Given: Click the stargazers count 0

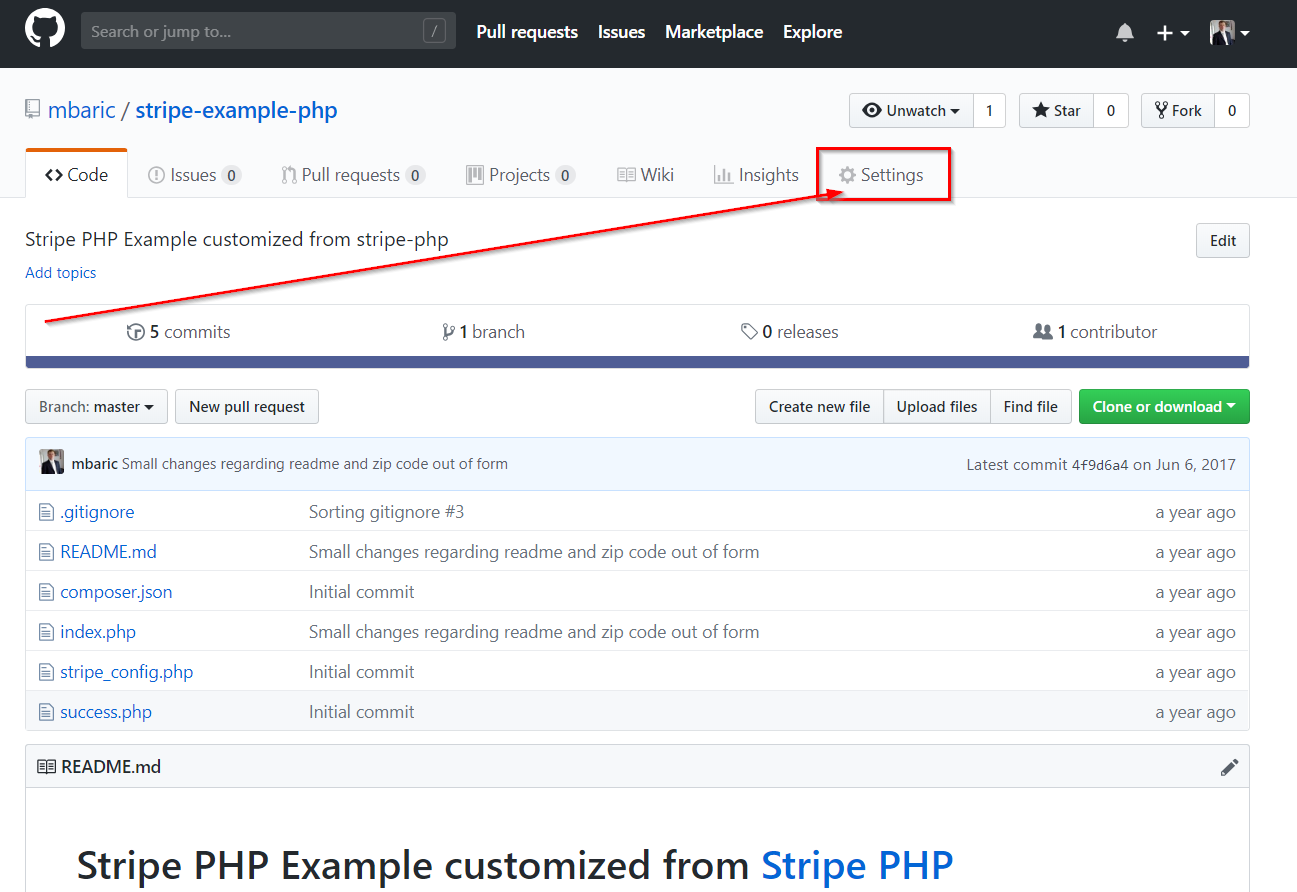Looking at the screenshot, I should (x=1110, y=111).
